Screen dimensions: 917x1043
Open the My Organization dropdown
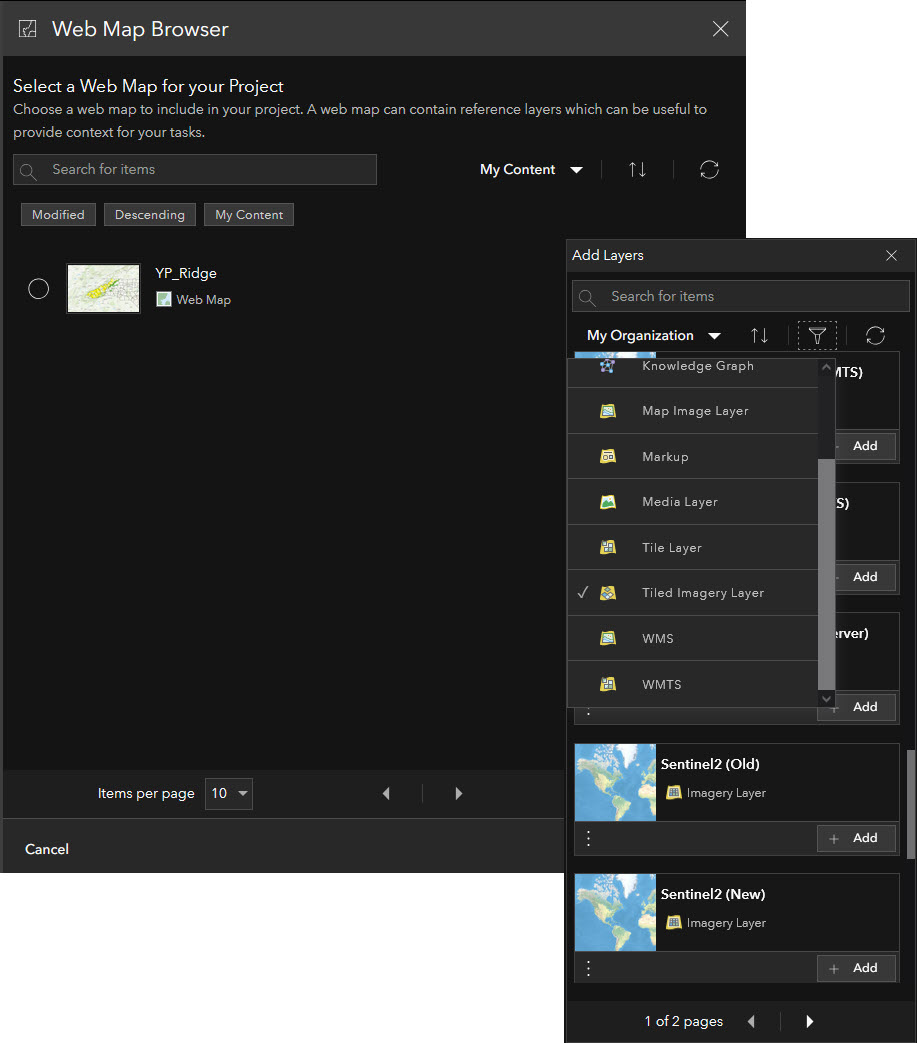[x=653, y=335]
